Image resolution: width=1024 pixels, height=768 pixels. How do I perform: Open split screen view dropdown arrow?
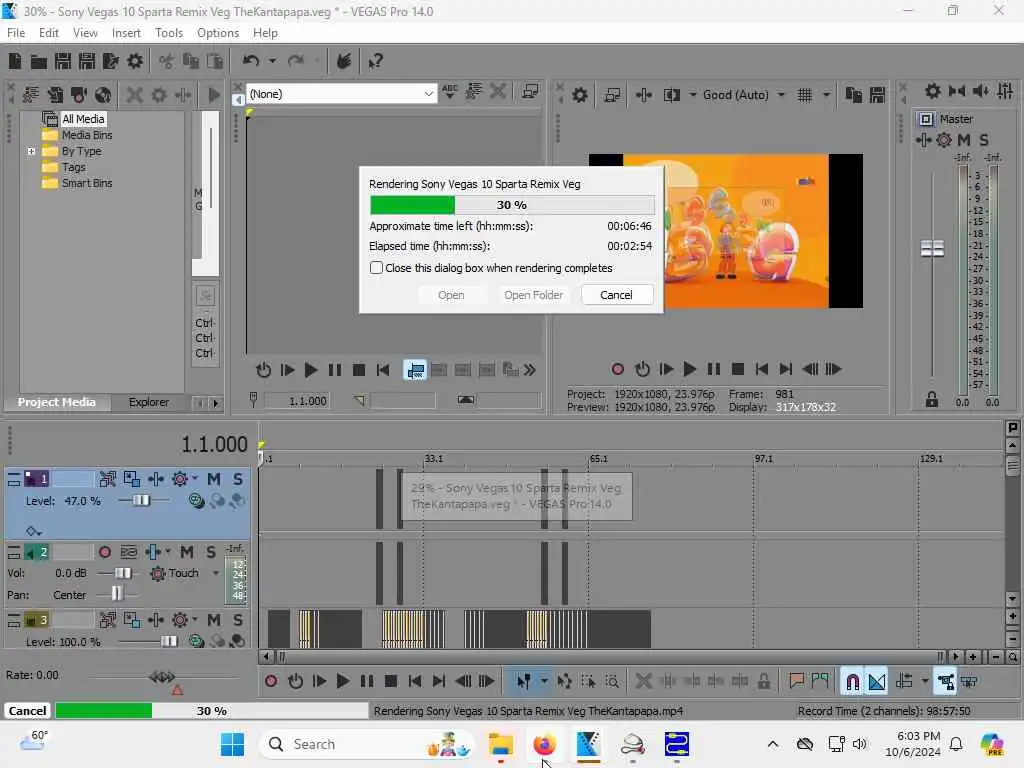[x=692, y=95]
